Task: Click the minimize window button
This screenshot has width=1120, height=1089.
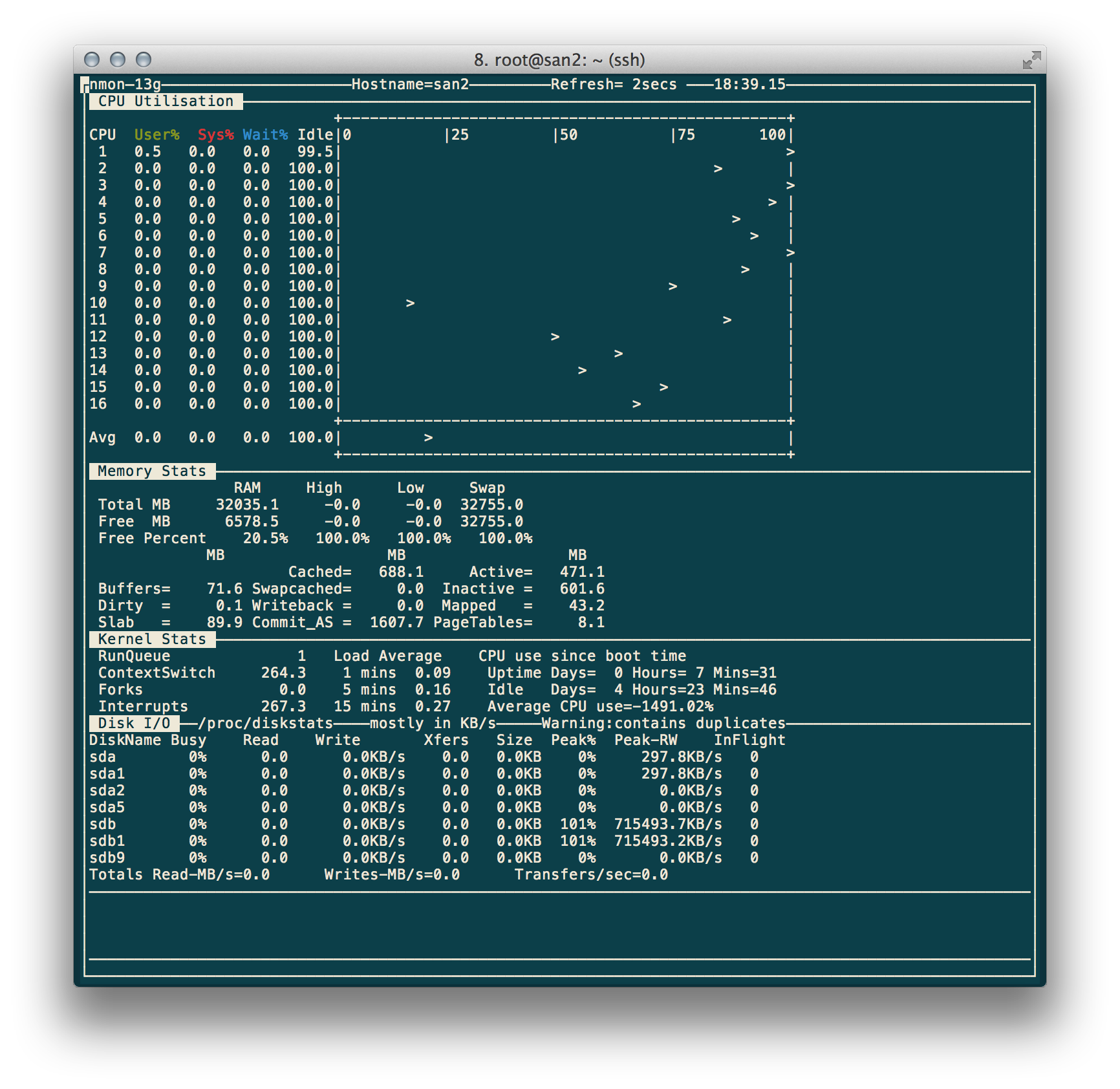Action: 118,59
